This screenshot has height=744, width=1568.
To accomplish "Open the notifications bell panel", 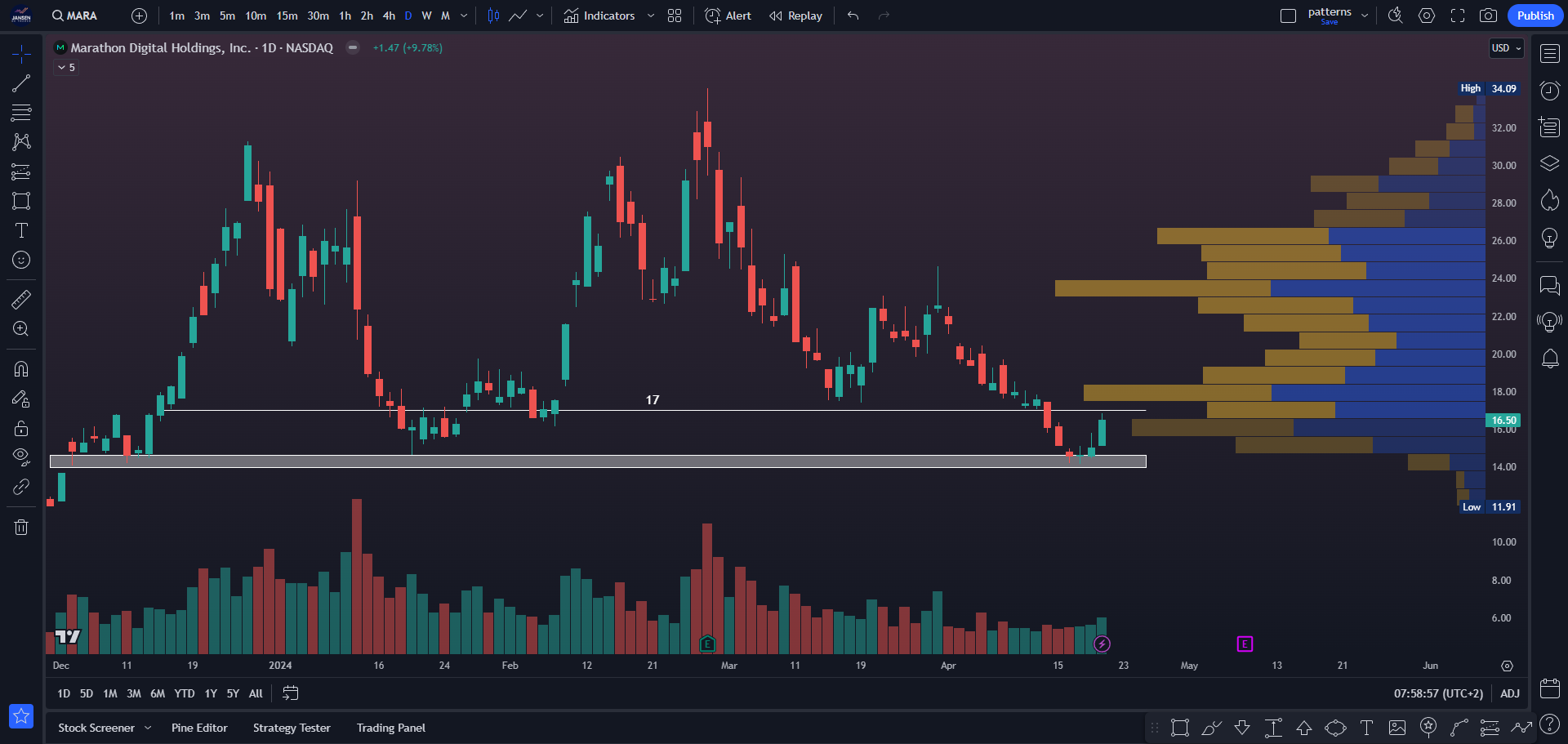I will 1549,359.
